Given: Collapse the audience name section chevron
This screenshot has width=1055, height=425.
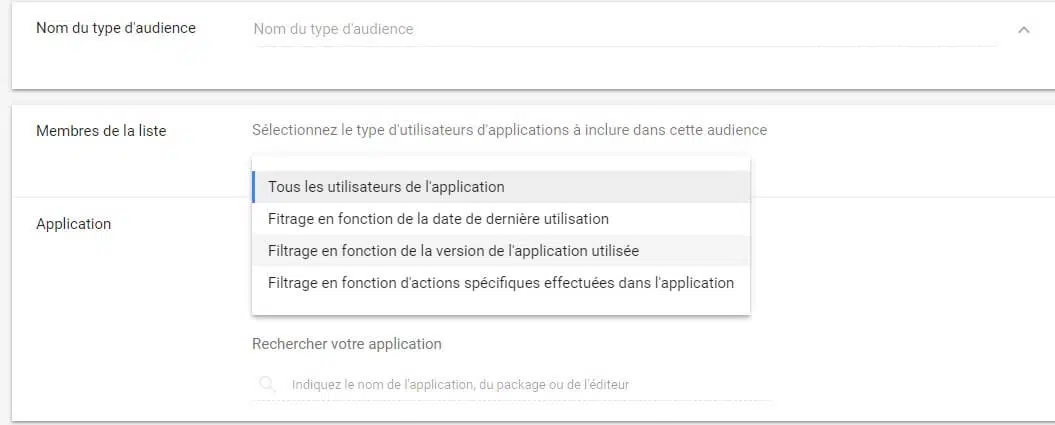Looking at the screenshot, I should point(1023,30).
